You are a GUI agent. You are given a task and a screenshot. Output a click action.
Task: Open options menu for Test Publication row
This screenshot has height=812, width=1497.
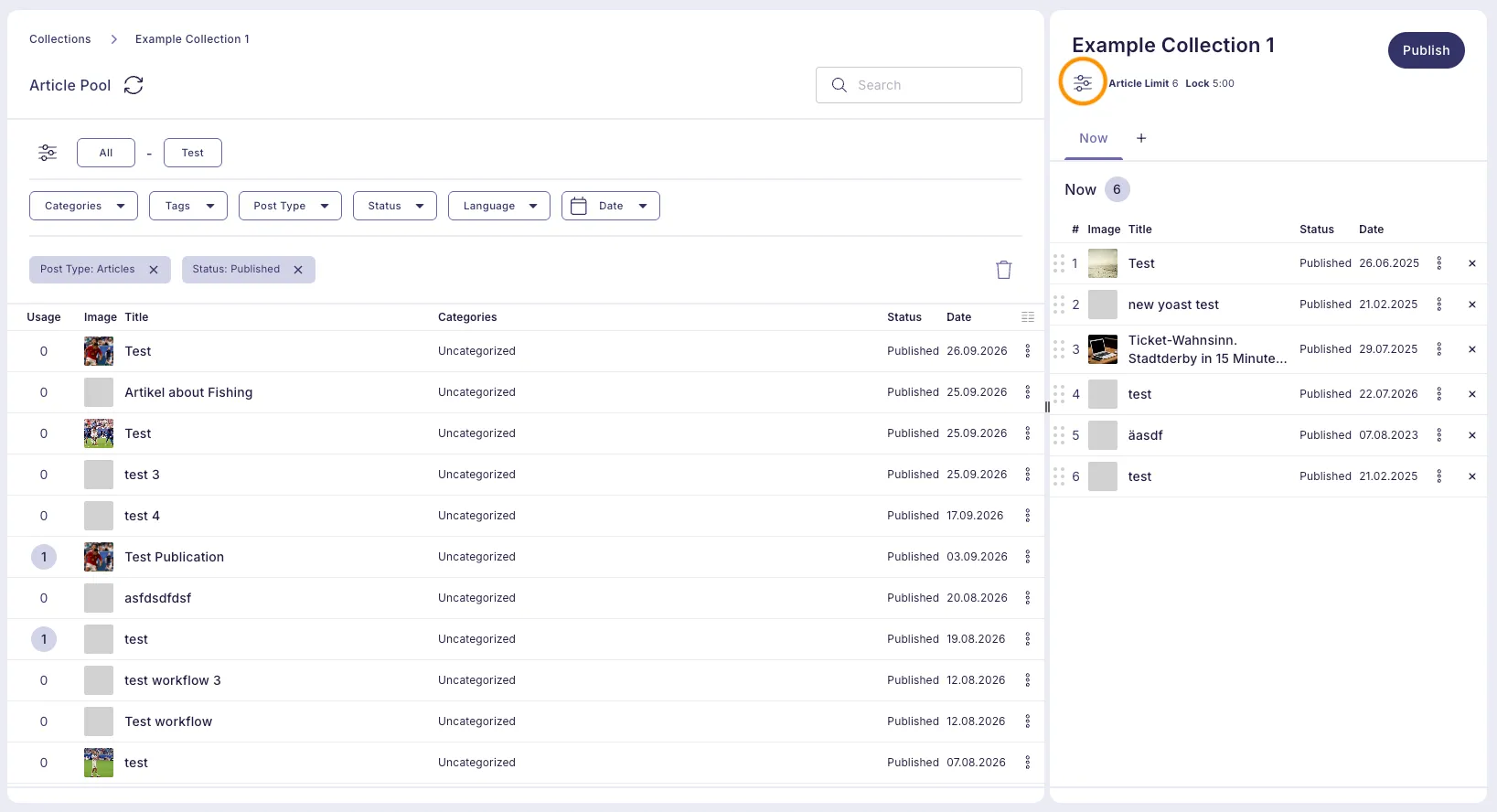point(1028,557)
